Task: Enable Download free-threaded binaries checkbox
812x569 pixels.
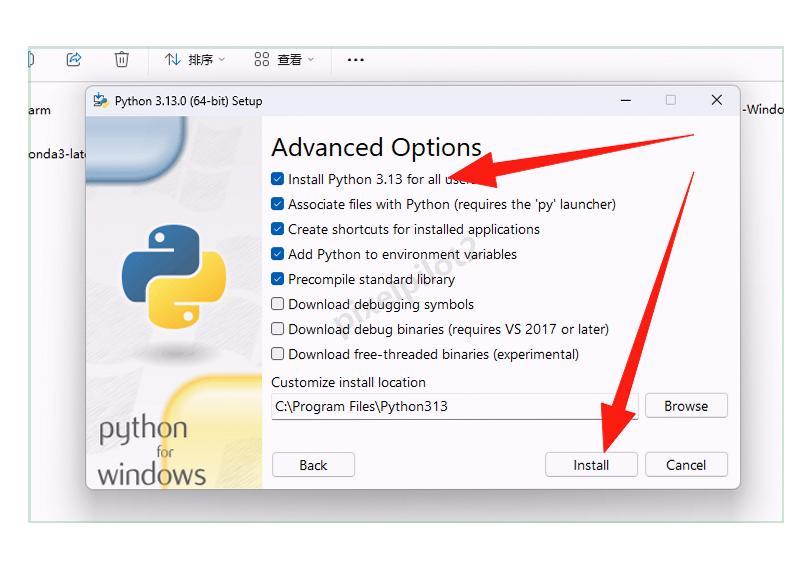Action: (278, 354)
